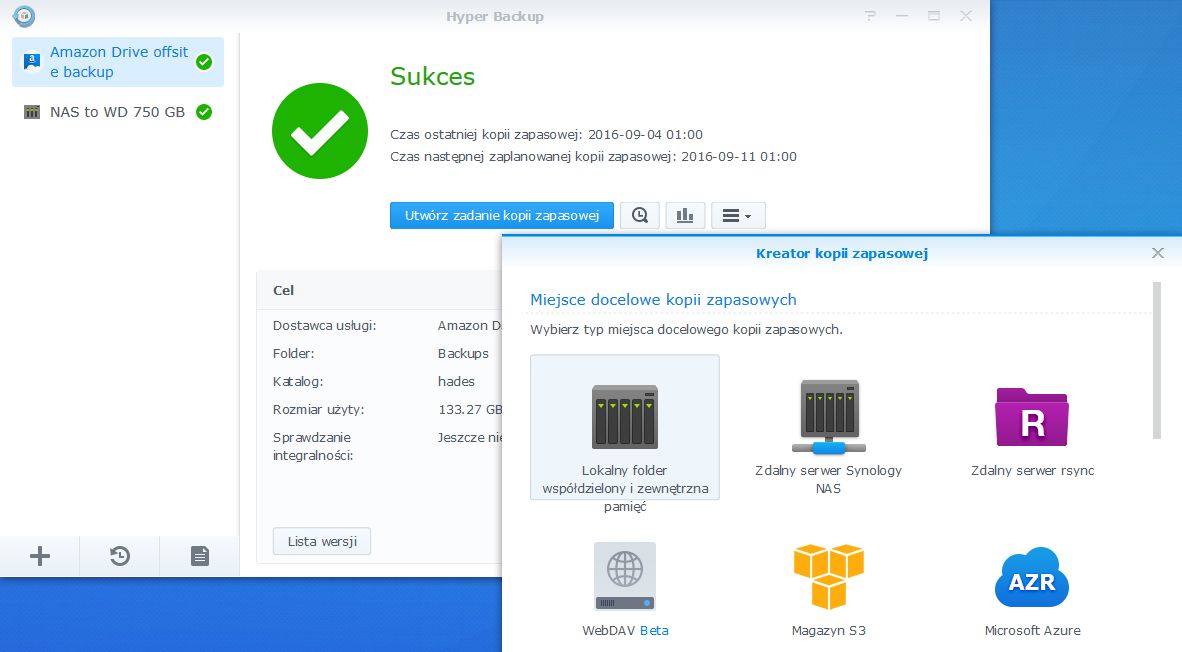Click the Lista wersji button
The image size is (1182, 652).
coord(322,541)
